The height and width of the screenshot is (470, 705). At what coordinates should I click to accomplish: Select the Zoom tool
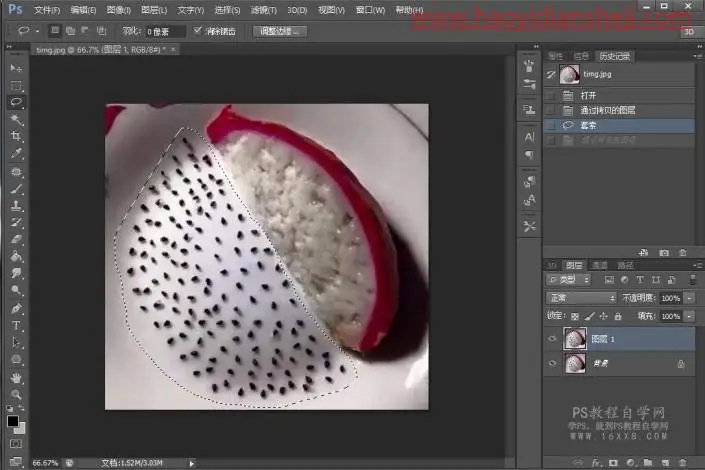click(16, 395)
